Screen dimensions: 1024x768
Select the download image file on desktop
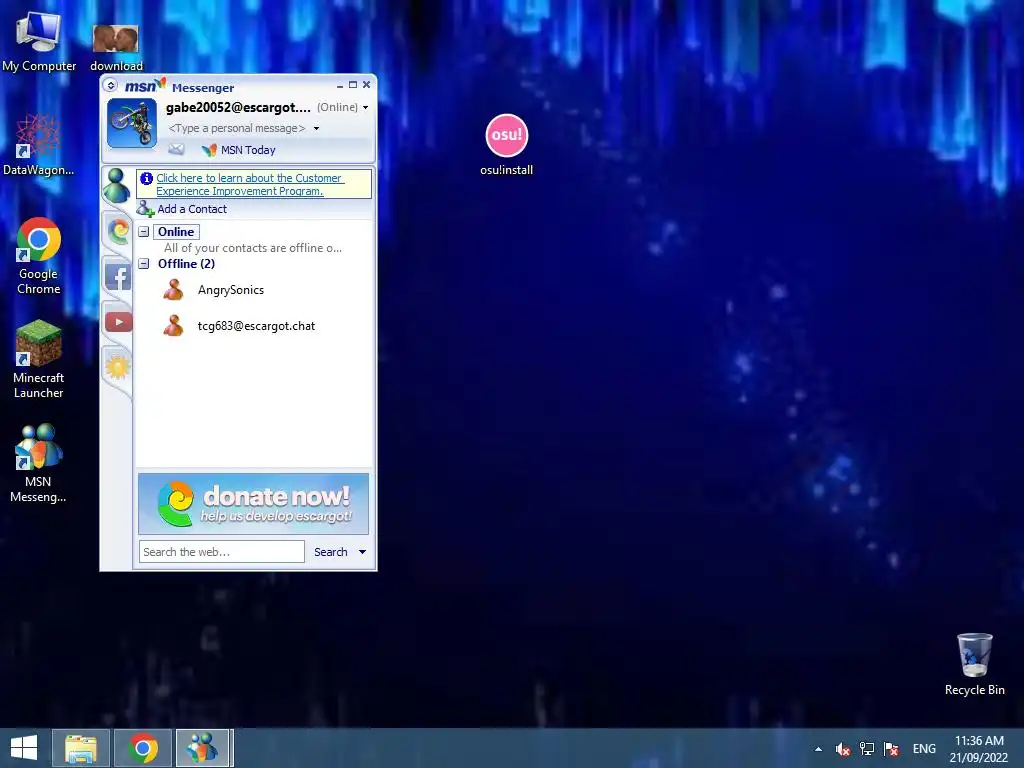pyautogui.click(x=116, y=47)
